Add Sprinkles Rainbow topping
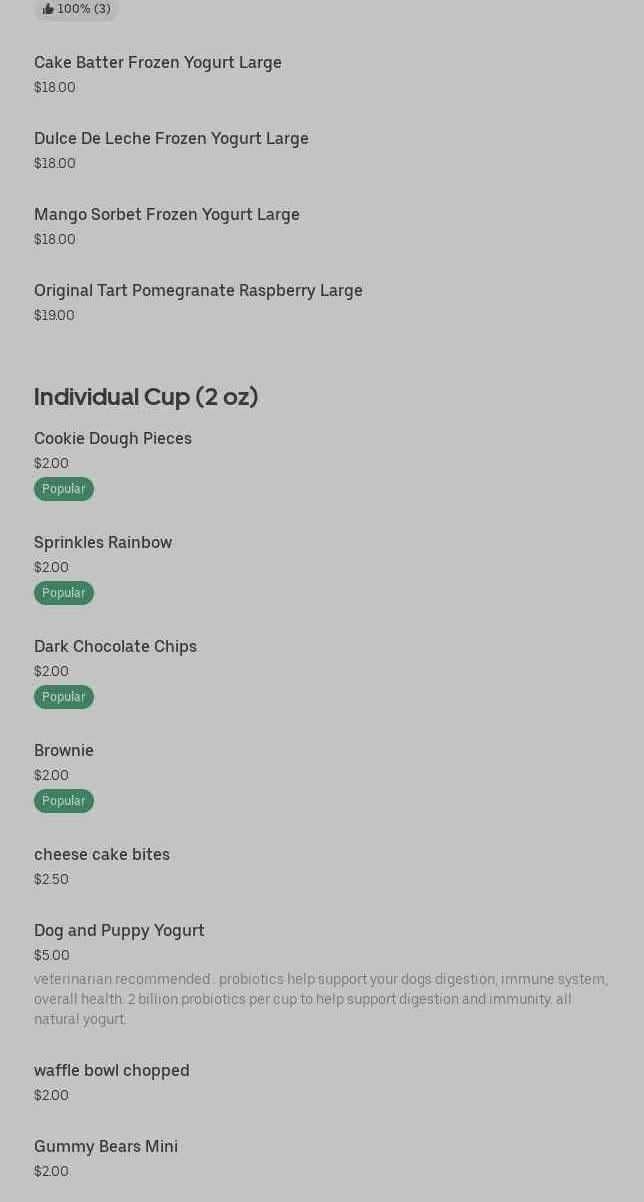The image size is (644, 1202). [103, 543]
